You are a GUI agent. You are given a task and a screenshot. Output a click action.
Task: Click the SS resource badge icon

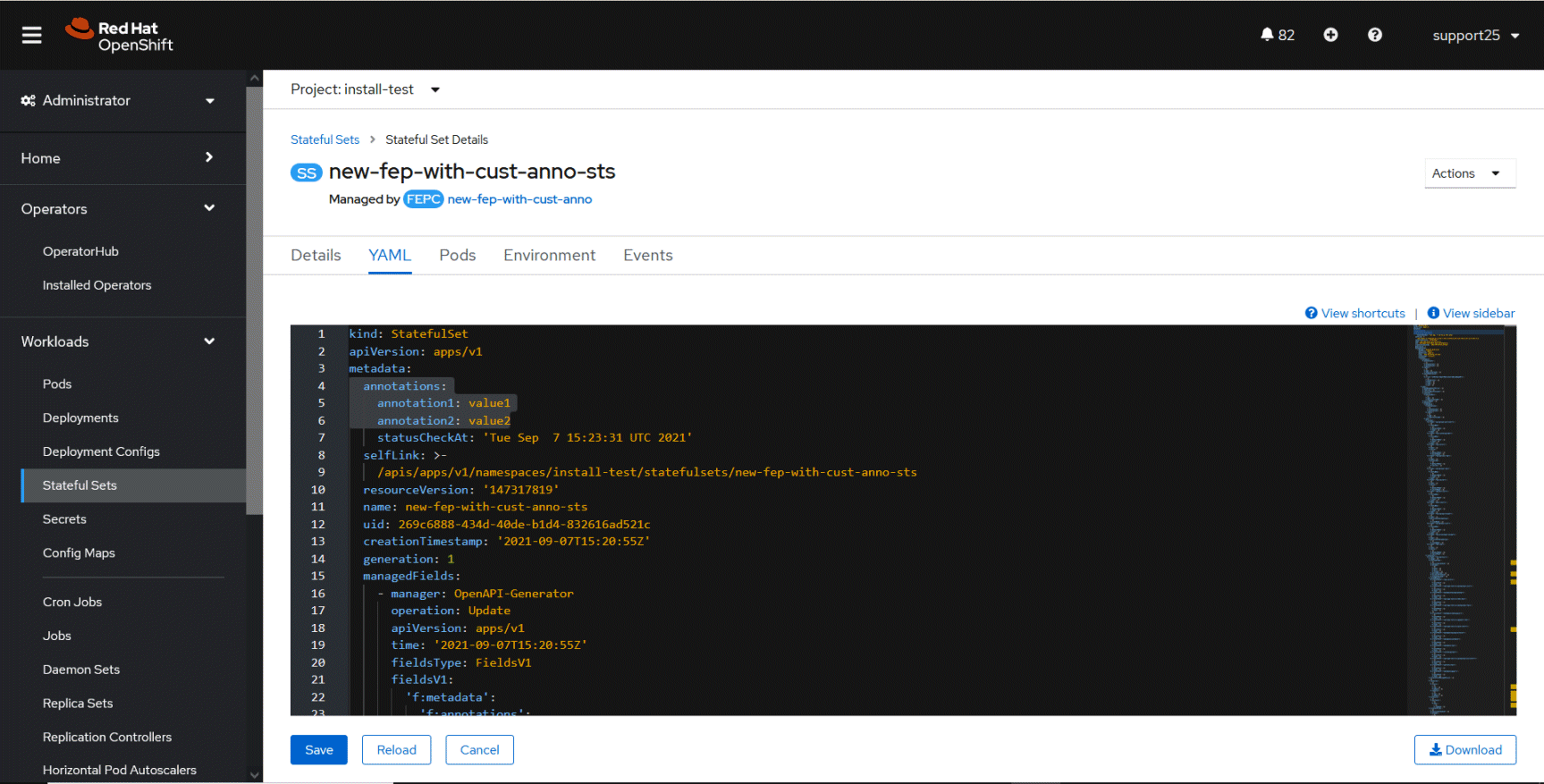click(x=307, y=173)
